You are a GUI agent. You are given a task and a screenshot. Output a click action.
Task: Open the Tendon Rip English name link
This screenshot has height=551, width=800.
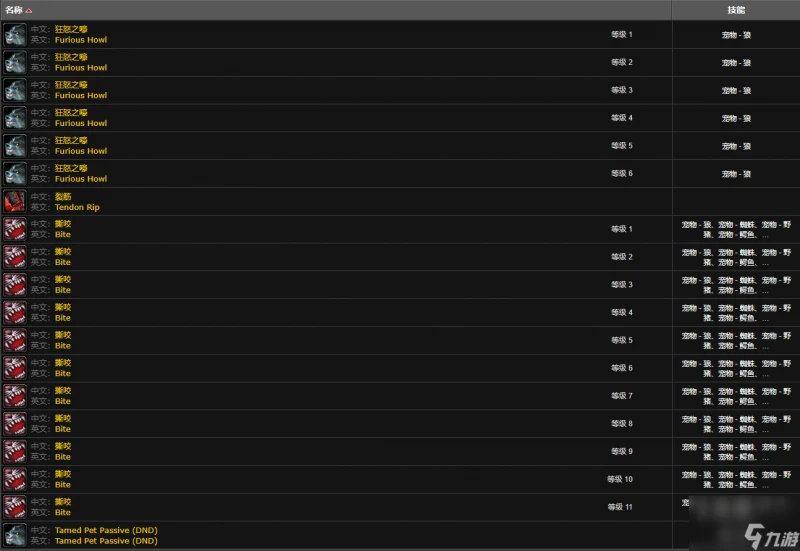[77, 207]
